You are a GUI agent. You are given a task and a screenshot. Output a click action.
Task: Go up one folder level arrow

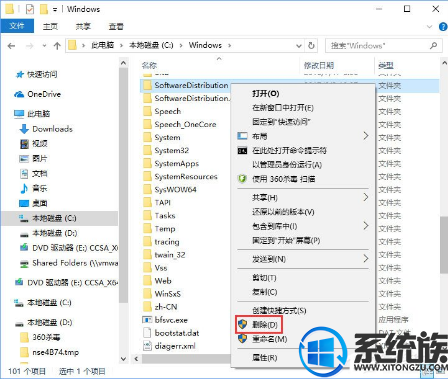[57, 46]
